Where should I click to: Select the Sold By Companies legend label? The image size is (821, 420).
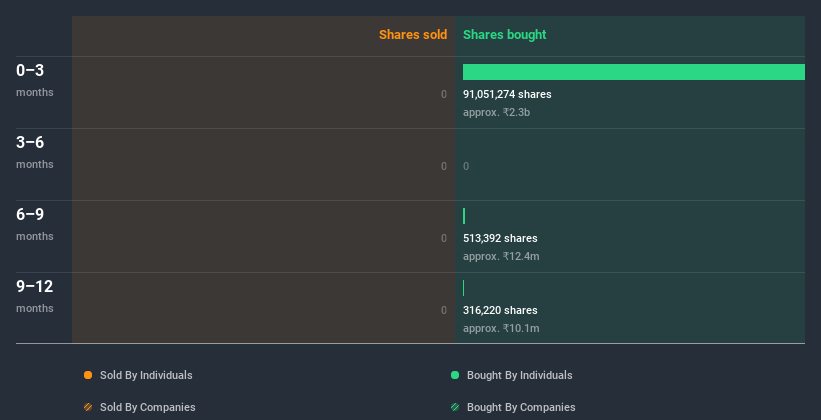coord(148,407)
